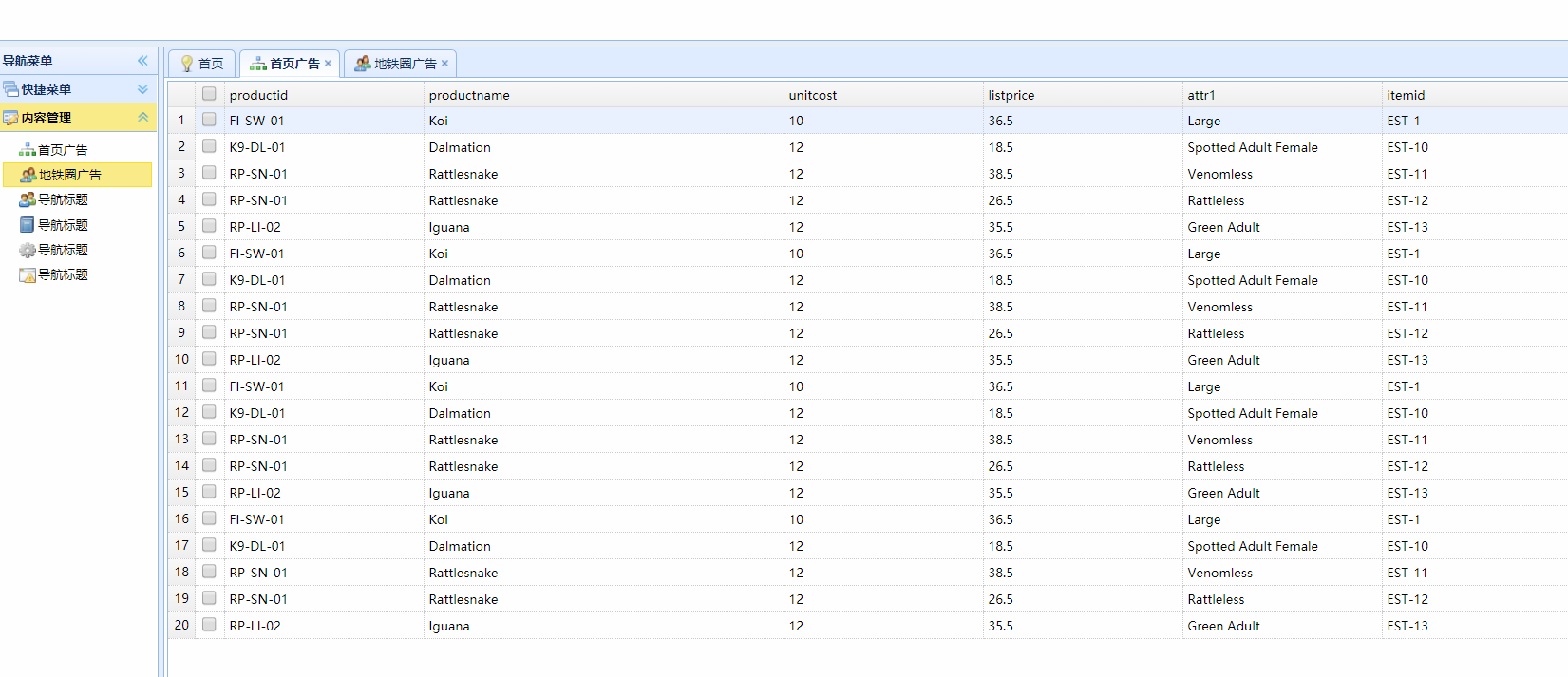Click unitcost 10 in row 11
This screenshot has width=1568, height=677.
796,386
